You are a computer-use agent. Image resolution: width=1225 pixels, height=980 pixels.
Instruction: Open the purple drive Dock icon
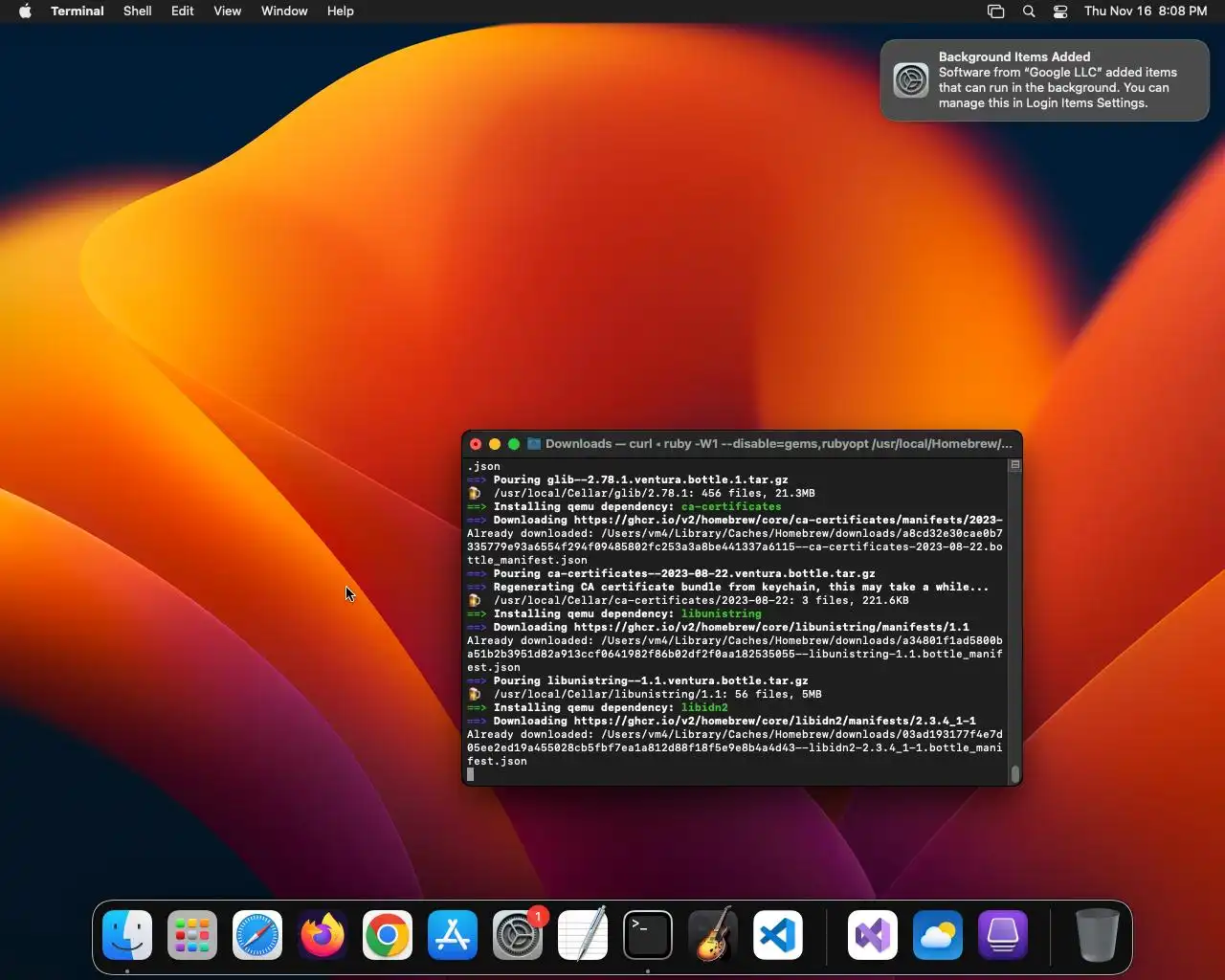pos(1003,935)
